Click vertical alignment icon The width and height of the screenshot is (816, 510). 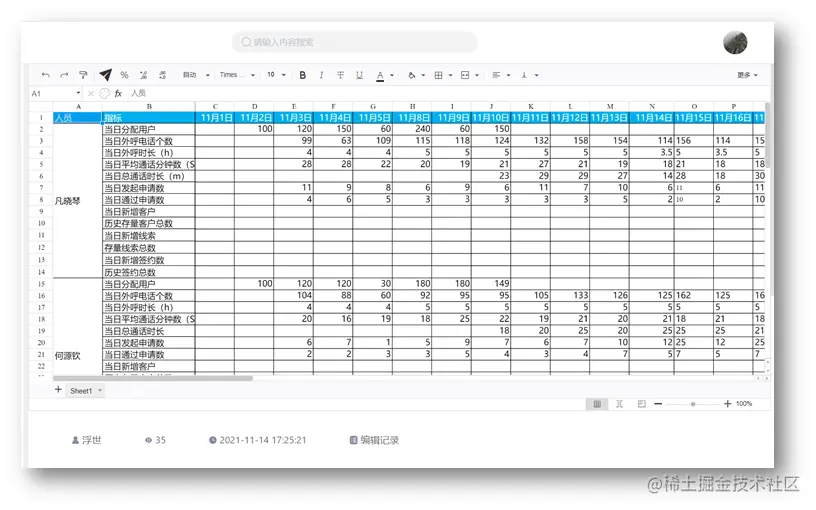point(524,75)
